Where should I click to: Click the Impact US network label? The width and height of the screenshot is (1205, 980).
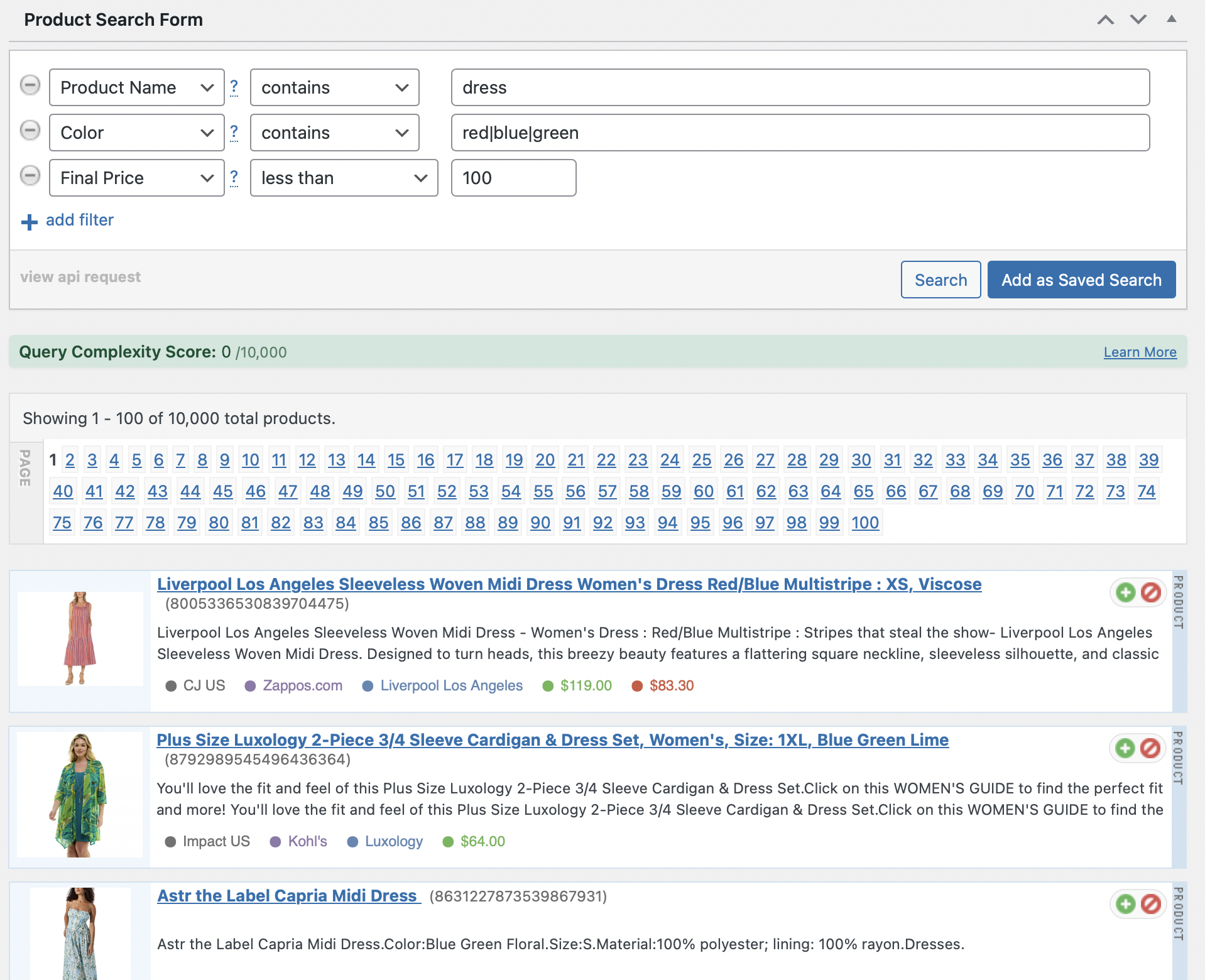click(x=216, y=841)
